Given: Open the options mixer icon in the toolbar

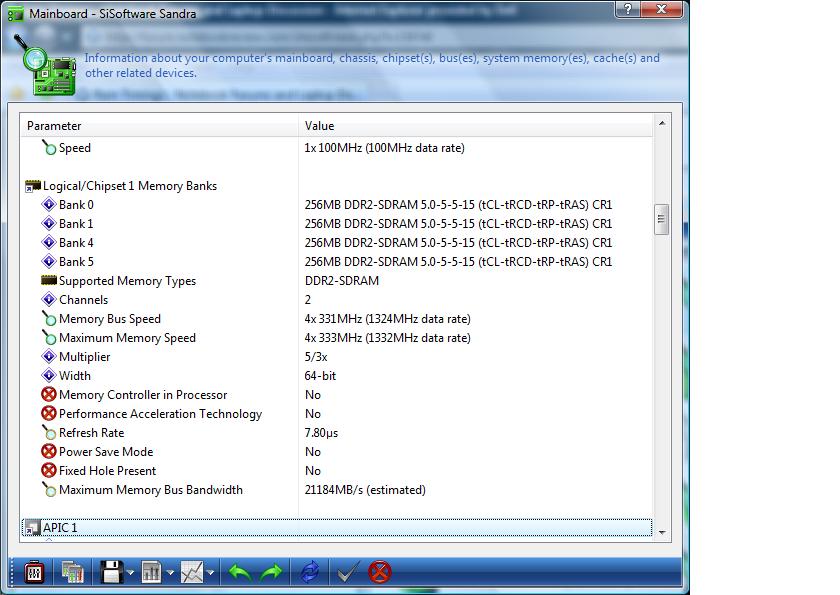Looking at the screenshot, I should [x=34, y=573].
